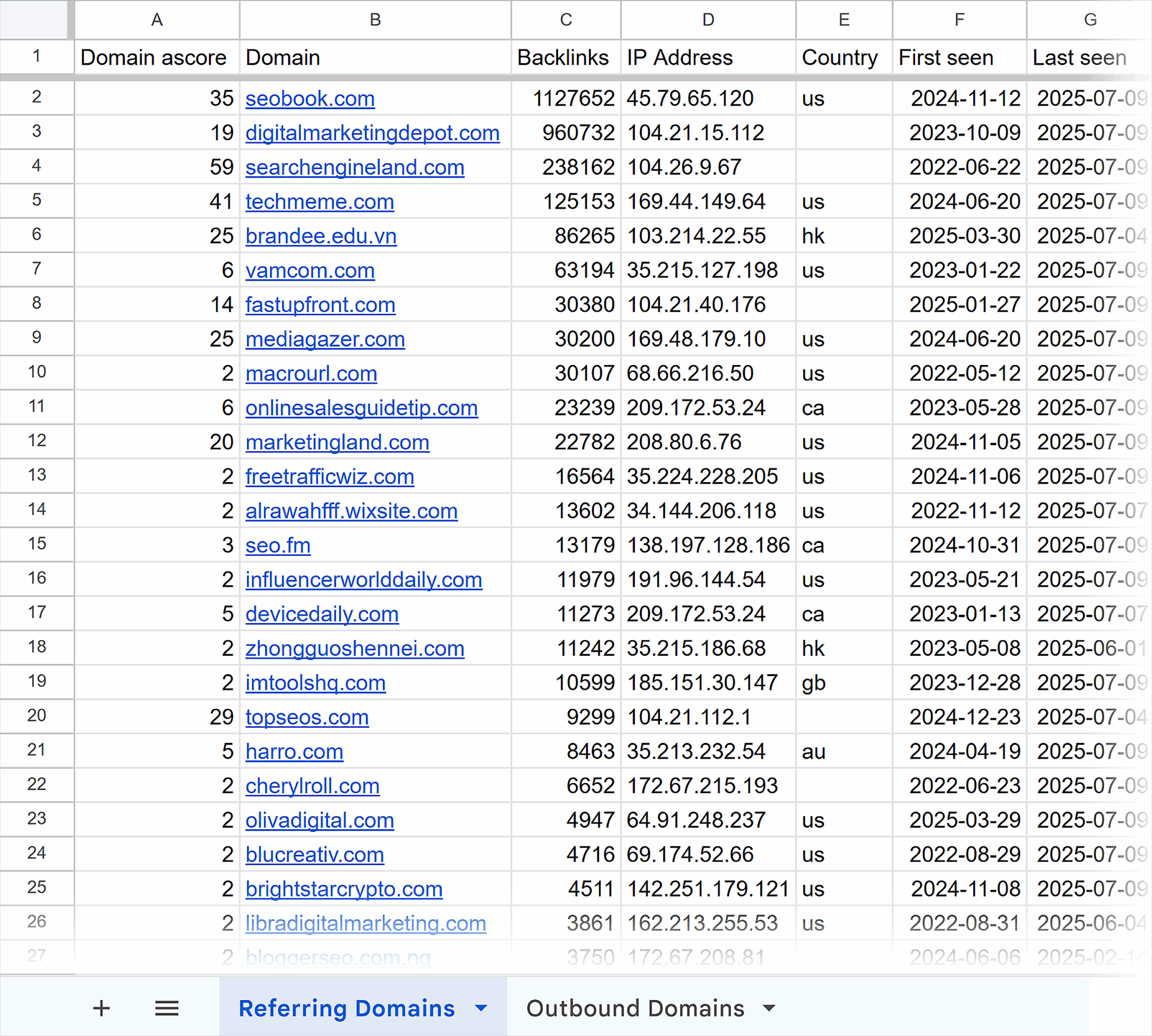Select column A header
This screenshot has height=1036, width=1152.
pyautogui.click(x=156, y=19)
